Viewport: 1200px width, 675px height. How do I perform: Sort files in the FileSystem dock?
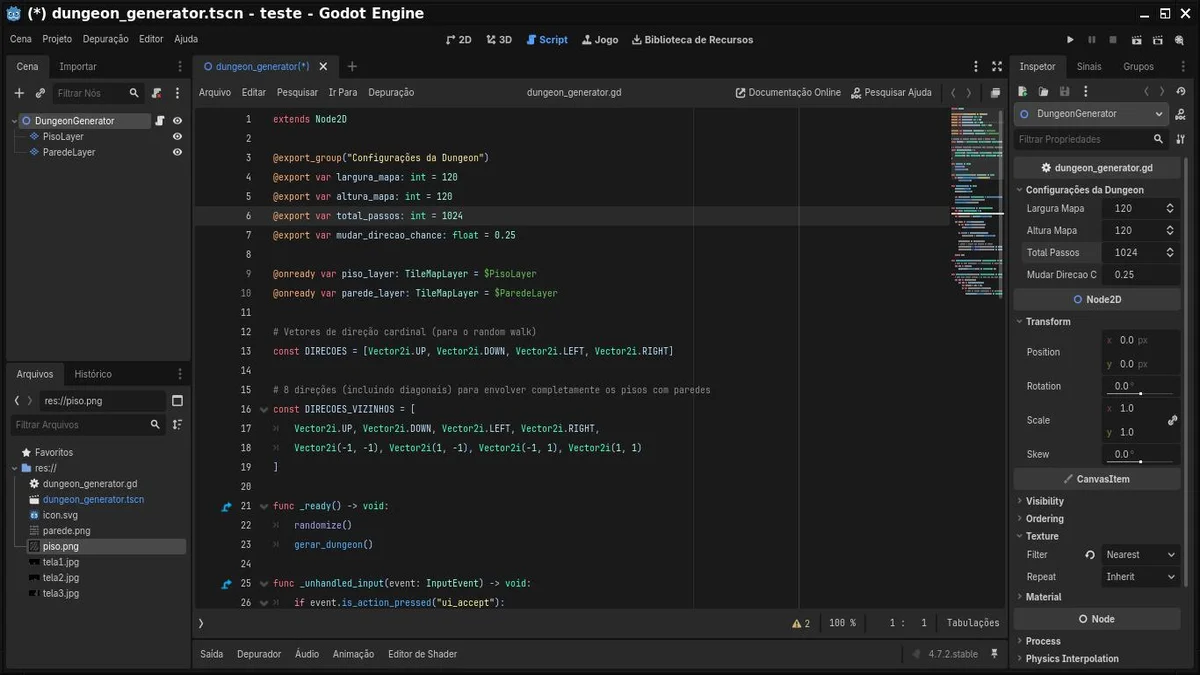[x=177, y=425]
